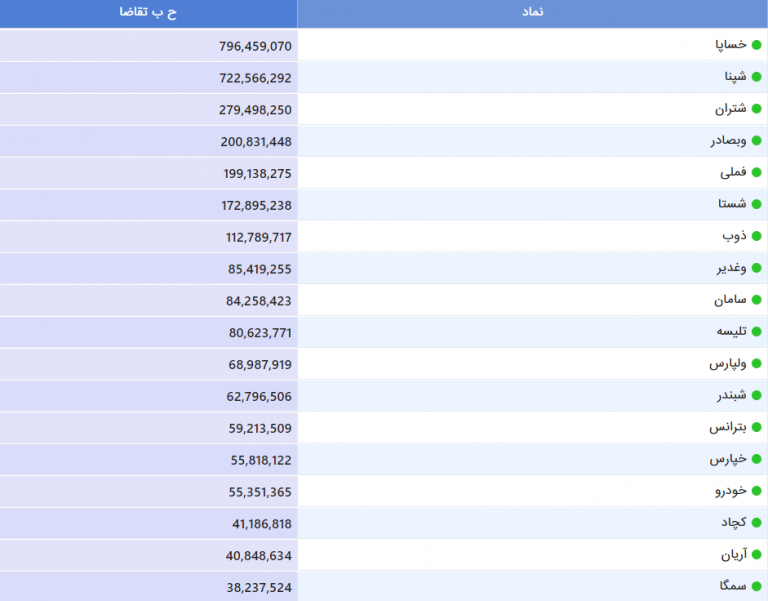Select the green dot for شبندر
This screenshot has width=768, height=601.
pyautogui.click(x=756, y=395)
